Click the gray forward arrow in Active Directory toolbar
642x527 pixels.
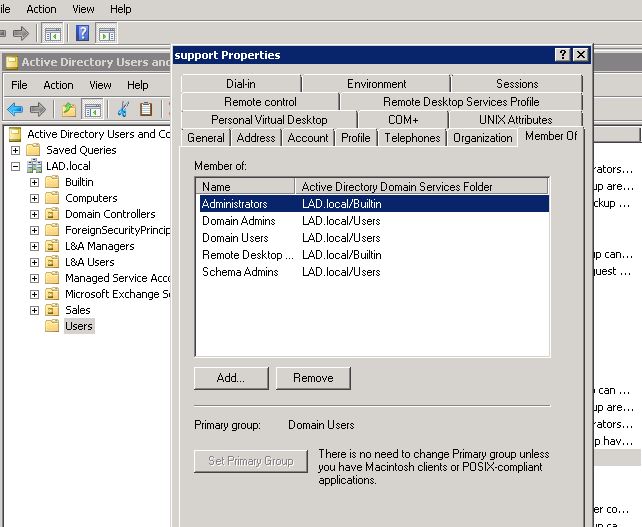pos(38,109)
